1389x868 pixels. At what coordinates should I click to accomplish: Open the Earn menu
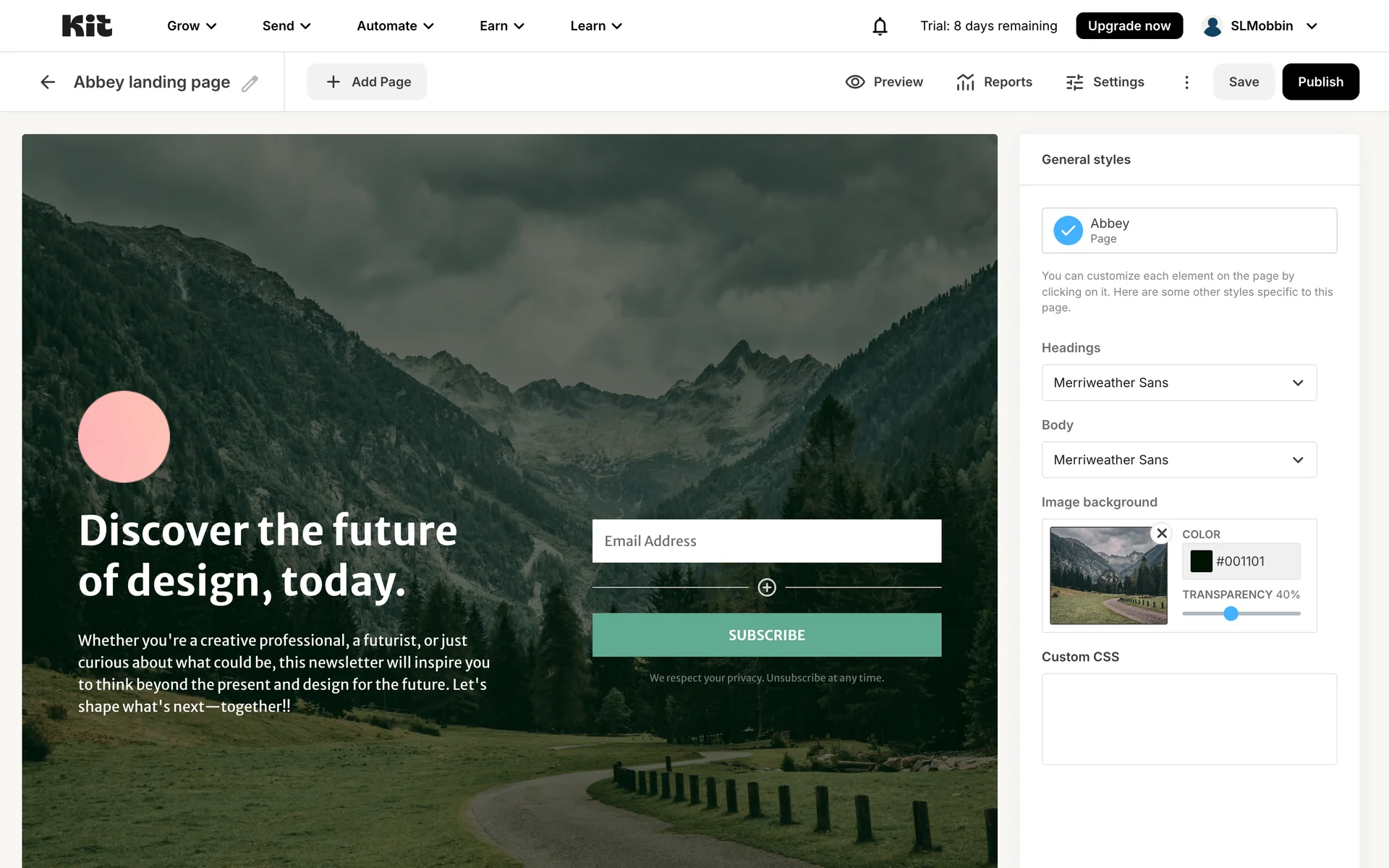click(502, 26)
